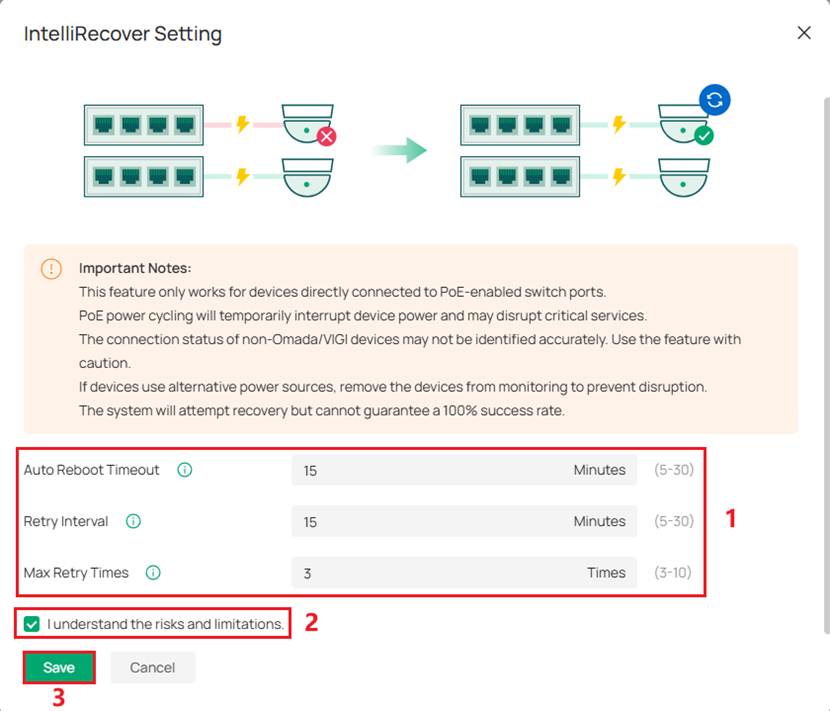Click the dialog's vertical scrollbar
The width and height of the screenshot is (830, 711).
[826, 365]
